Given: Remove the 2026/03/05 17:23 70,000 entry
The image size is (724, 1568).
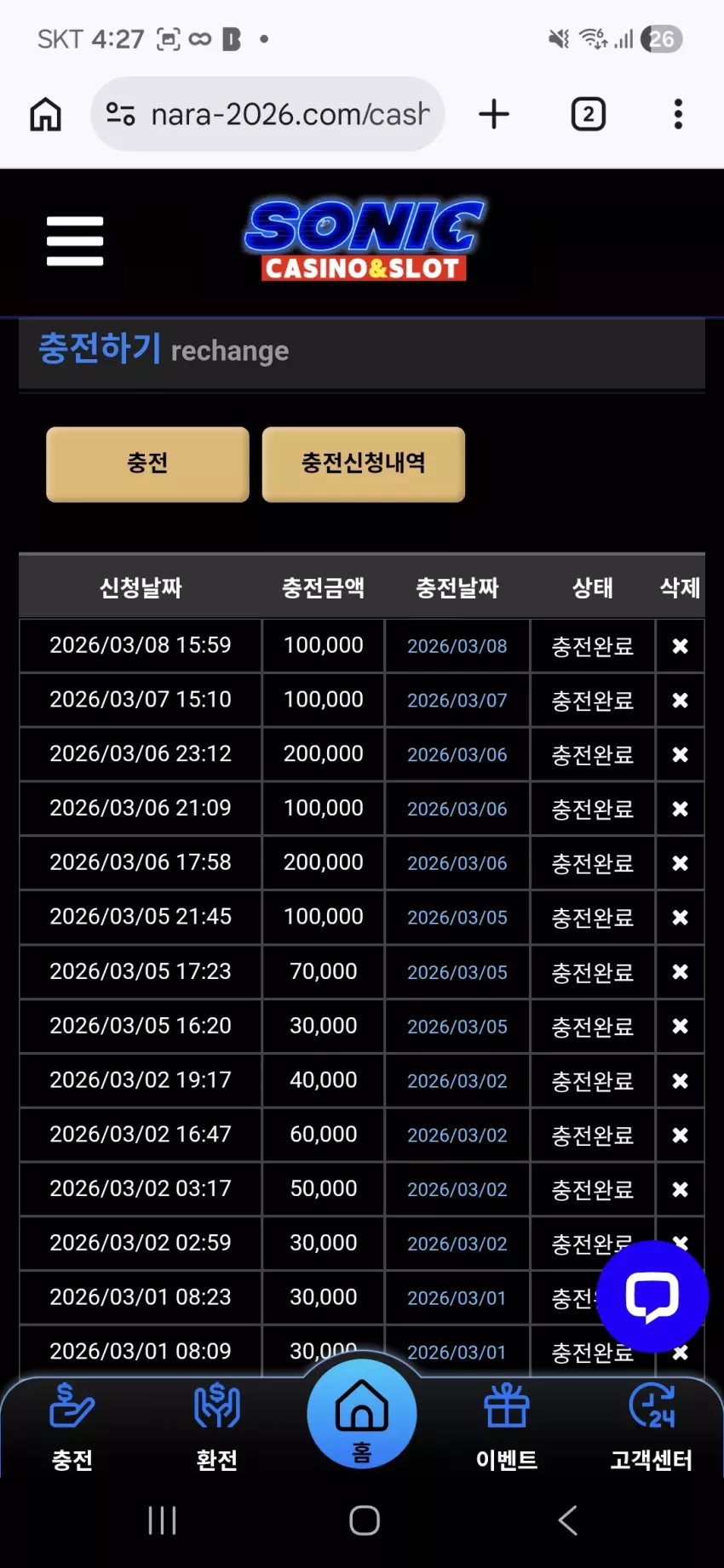Looking at the screenshot, I should coord(680,971).
